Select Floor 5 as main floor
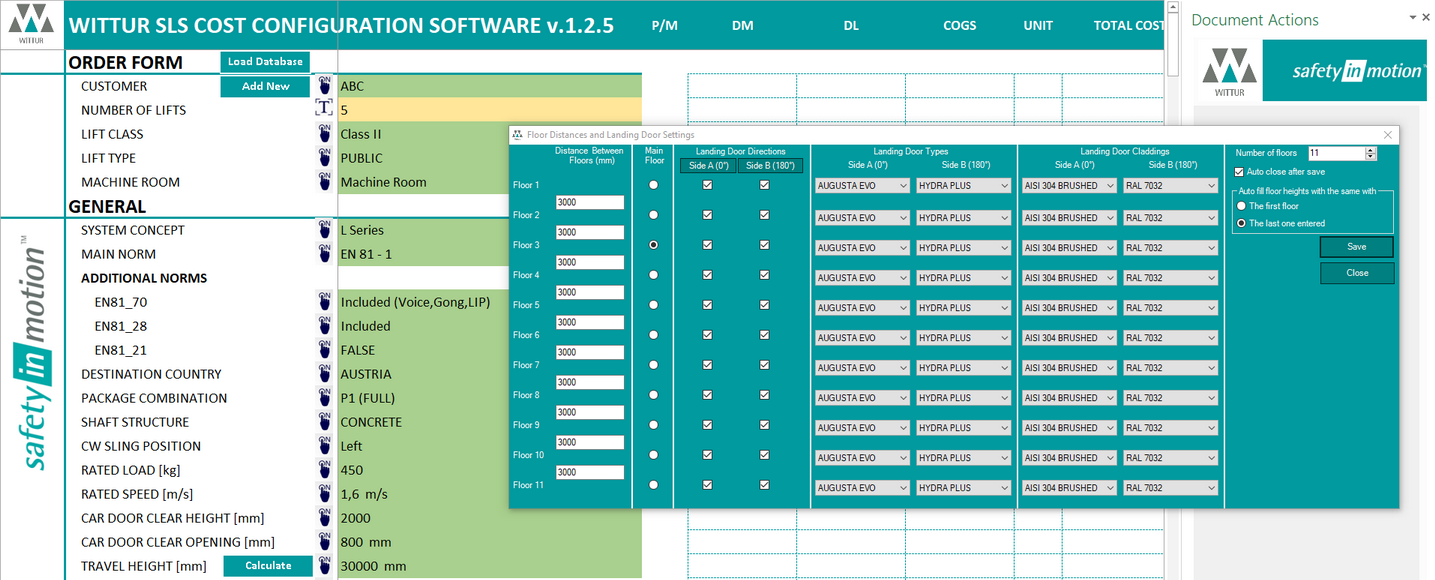This screenshot has height=580, width=1435. coord(654,305)
